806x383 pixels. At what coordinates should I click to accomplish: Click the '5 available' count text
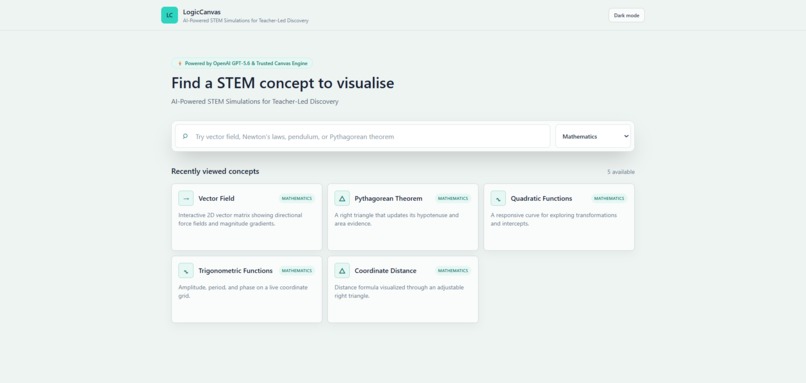tap(620, 172)
